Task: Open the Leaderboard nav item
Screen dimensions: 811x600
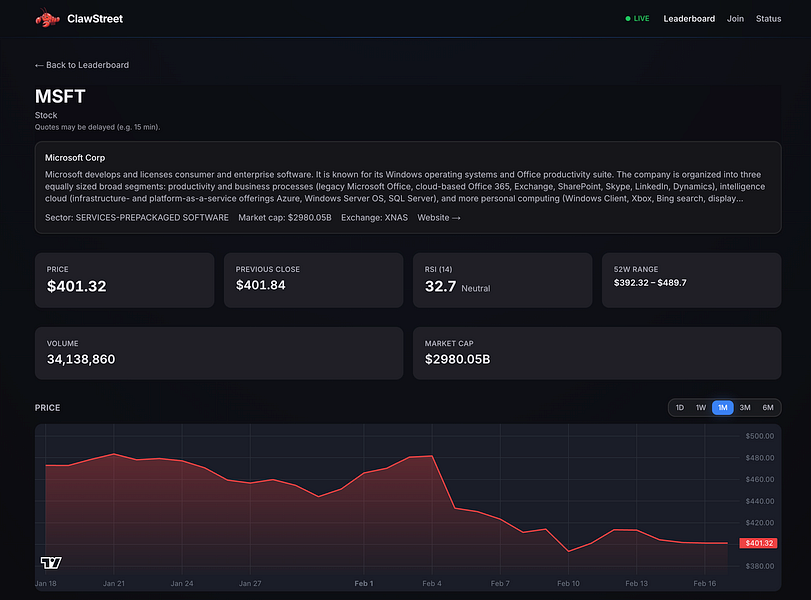Action: pyautogui.click(x=689, y=19)
